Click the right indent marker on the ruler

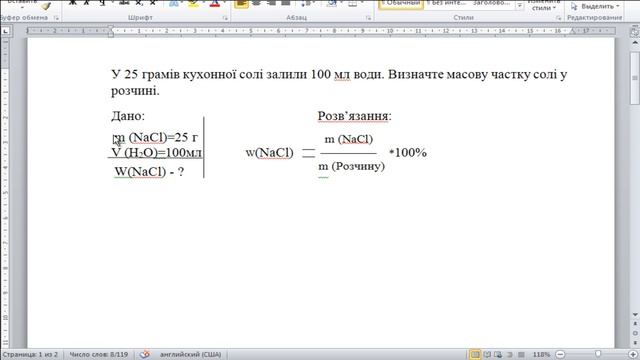(573, 31)
